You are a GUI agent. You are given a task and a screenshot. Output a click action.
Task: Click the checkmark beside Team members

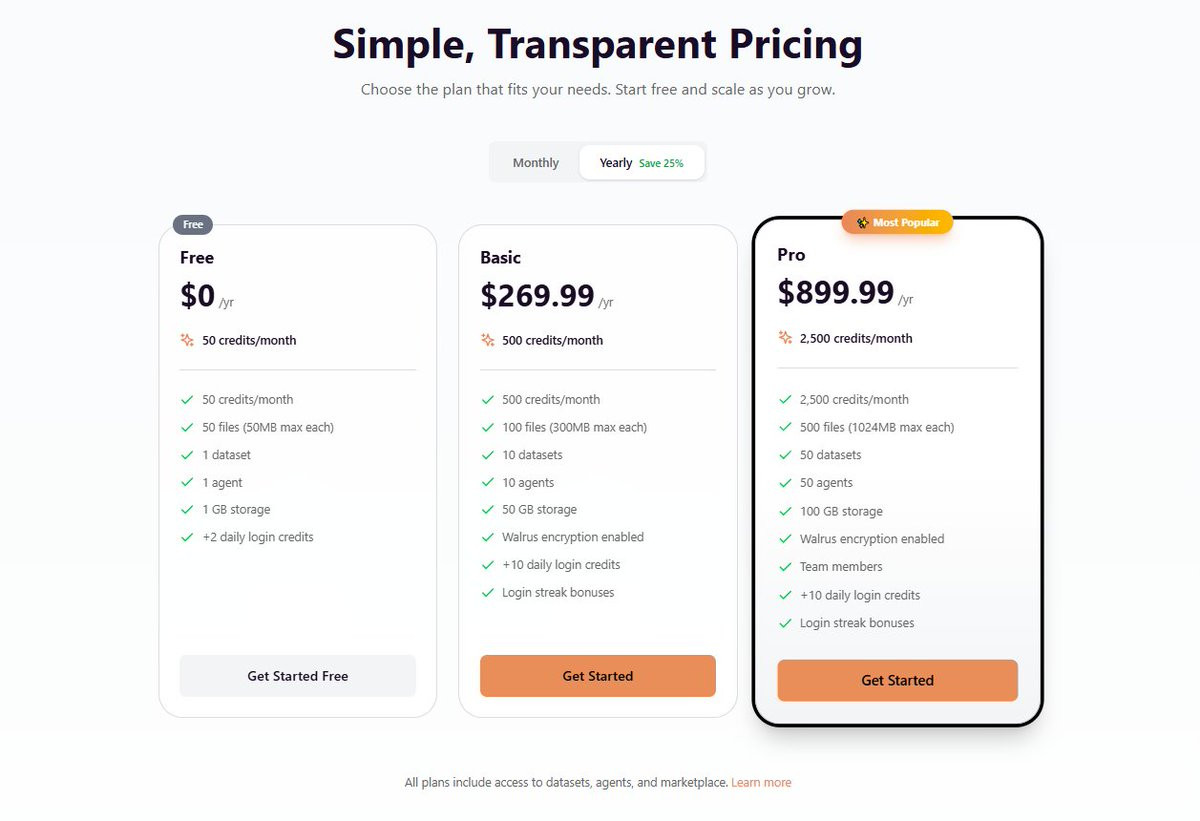pyautogui.click(x=785, y=567)
